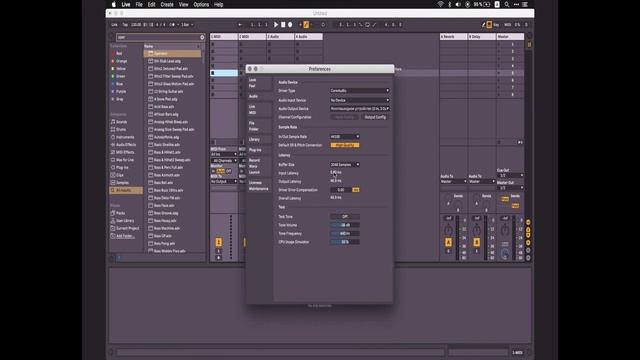Open the Driver Type dropdown
640x360 pixels.
point(360,91)
